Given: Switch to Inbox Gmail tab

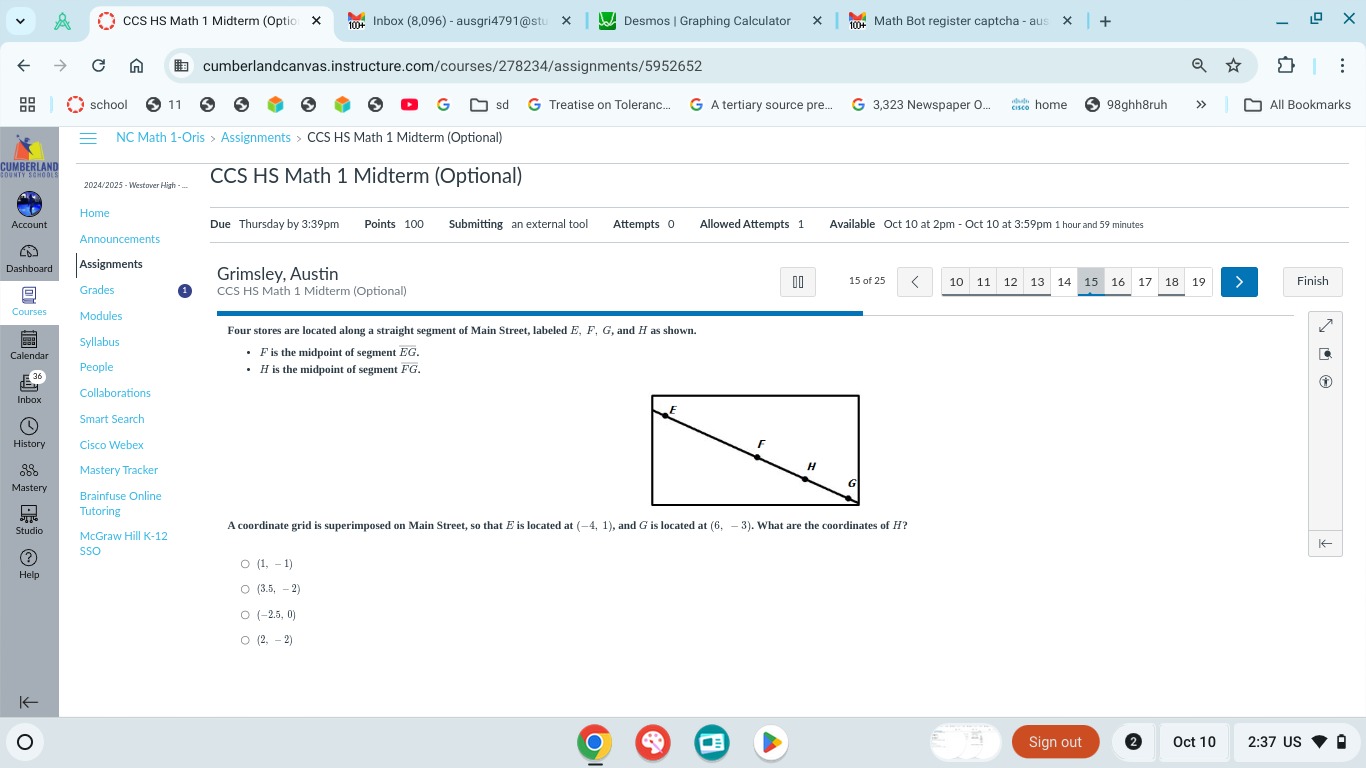Looking at the screenshot, I should (457, 21).
